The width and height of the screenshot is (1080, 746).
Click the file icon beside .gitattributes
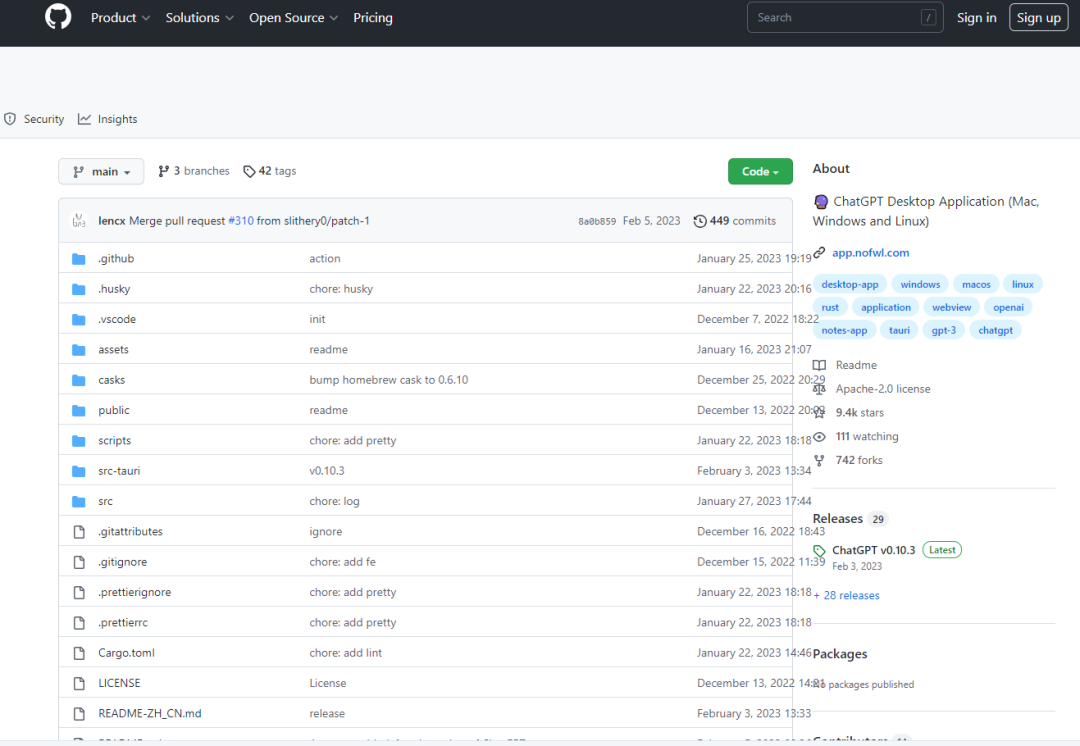click(x=79, y=532)
